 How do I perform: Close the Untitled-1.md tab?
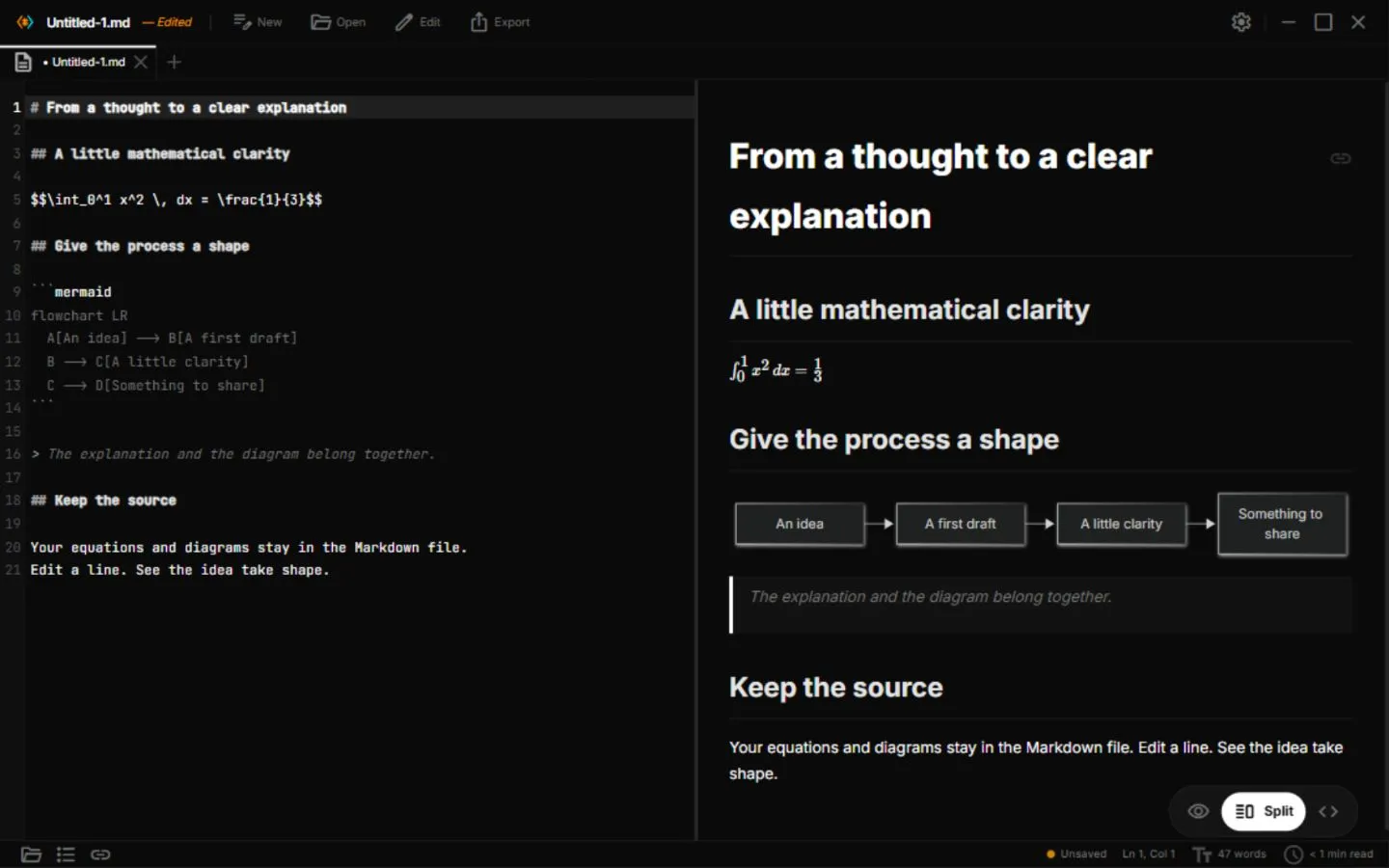pyautogui.click(x=141, y=62)
